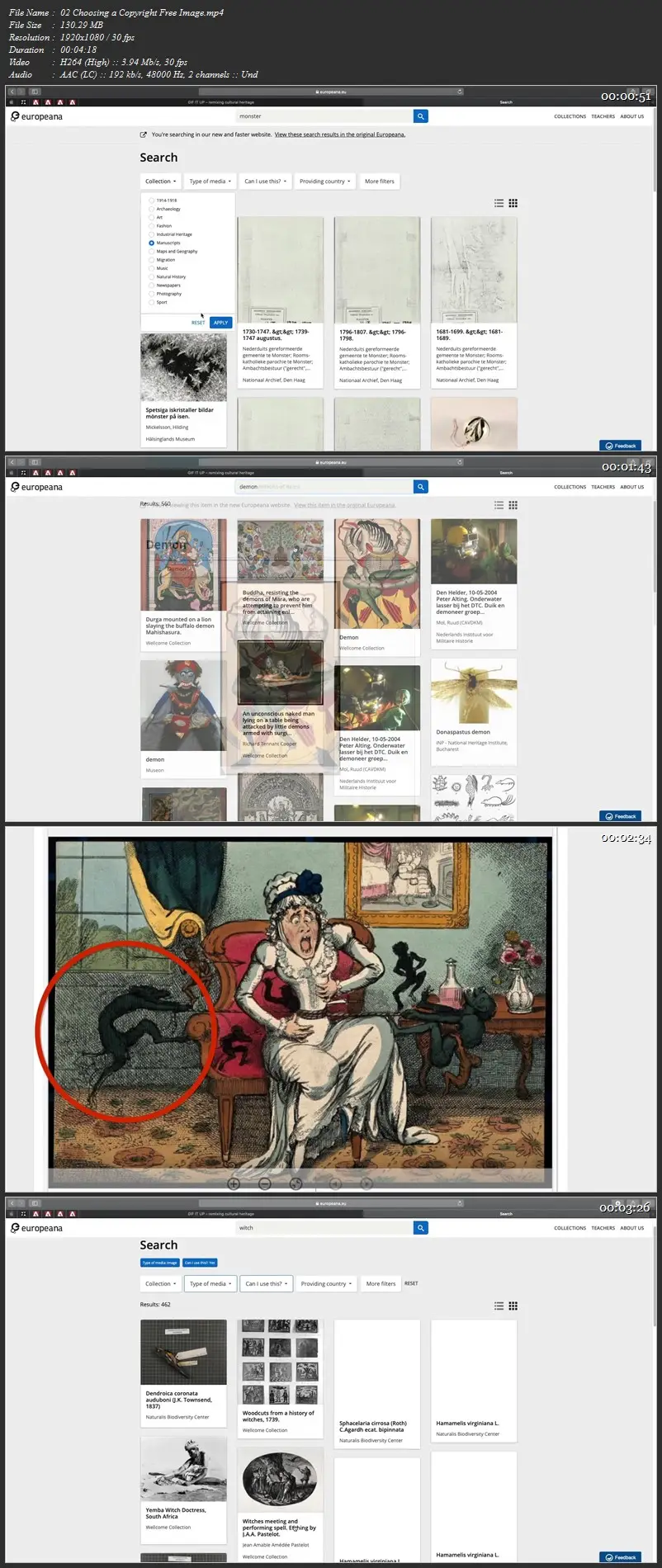Switch to grid view in the demon results
Screen dimensions: 662x1568
tap(513, 505)
